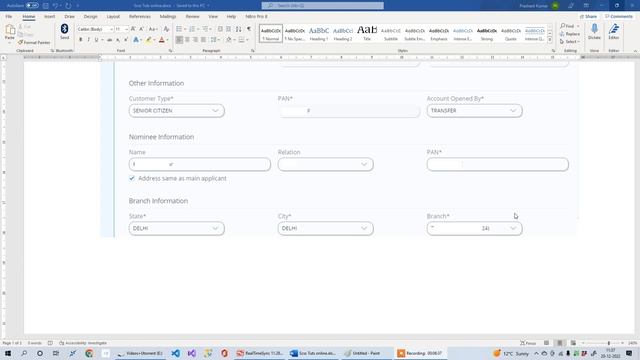The width and height of the screenshot is (640, 360).
Task: Expand the Styles gallery more arrow
Action: pyautogui.click(x=550, y=40)
